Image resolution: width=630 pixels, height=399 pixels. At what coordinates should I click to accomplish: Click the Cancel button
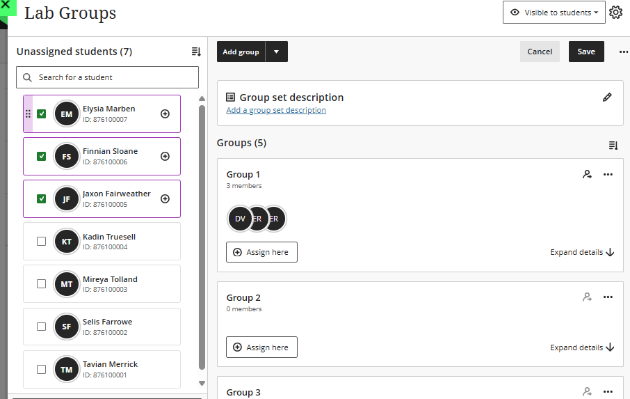[x=540, y=51]
